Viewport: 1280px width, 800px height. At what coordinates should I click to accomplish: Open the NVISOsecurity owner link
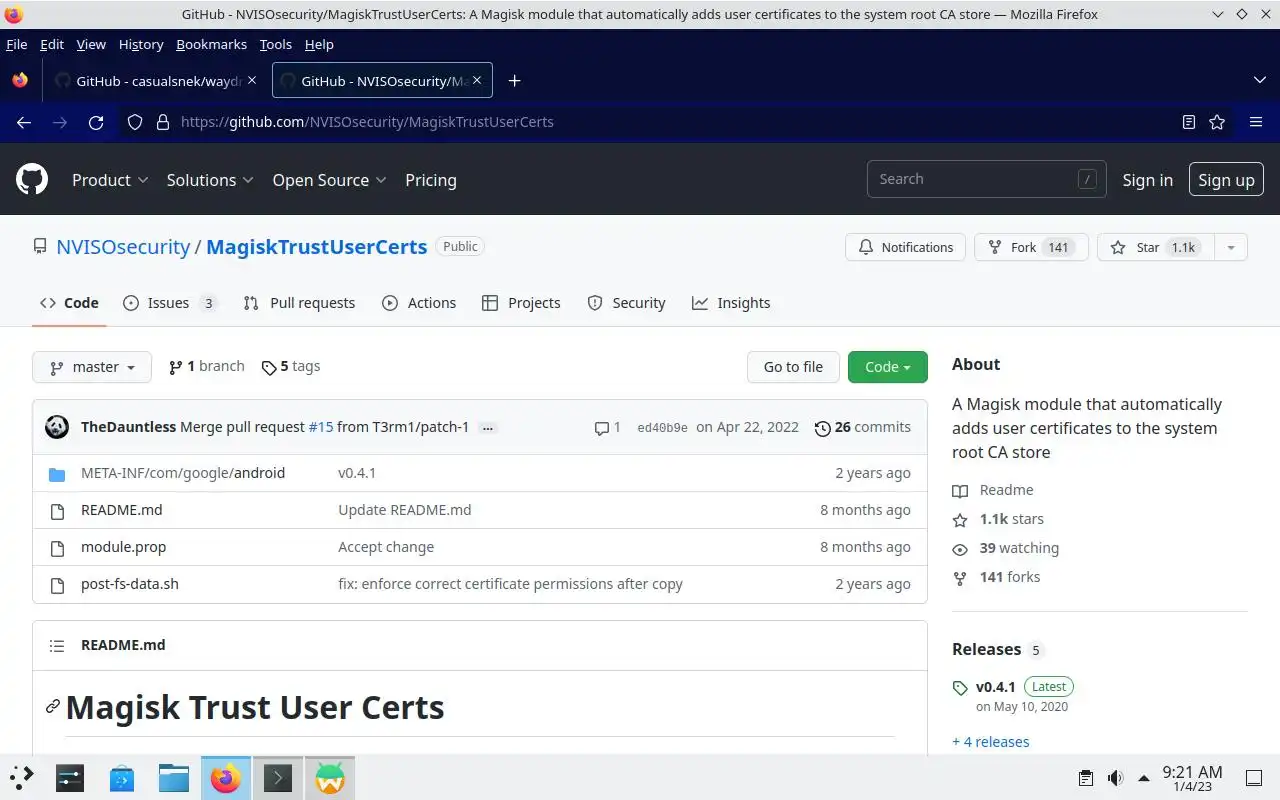pos(123,247)
